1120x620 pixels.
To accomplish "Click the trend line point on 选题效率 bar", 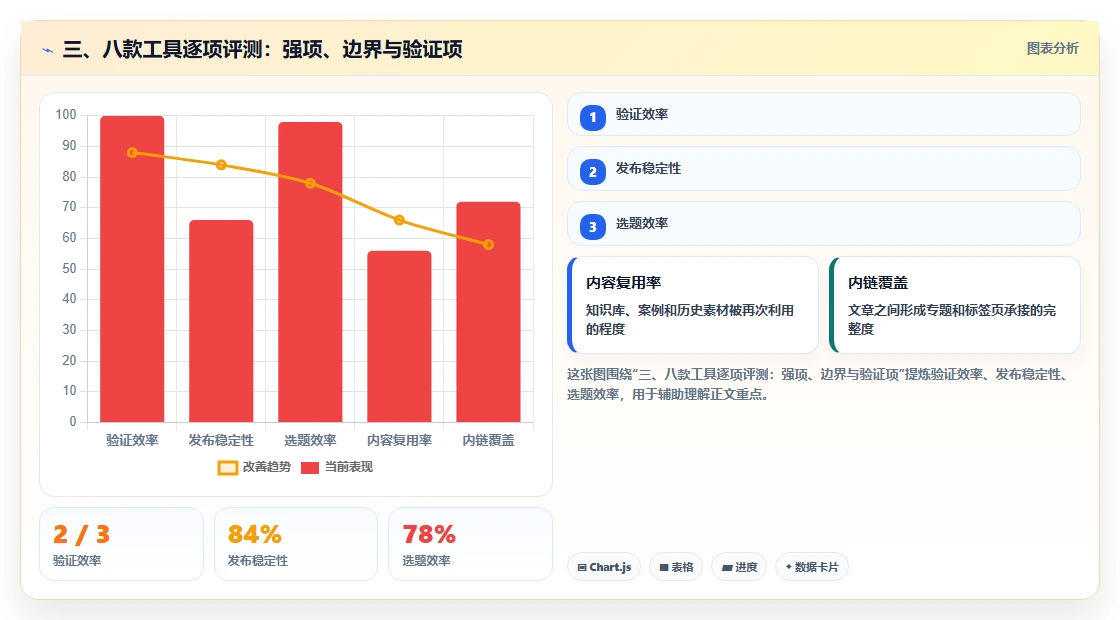I will 310,184.
